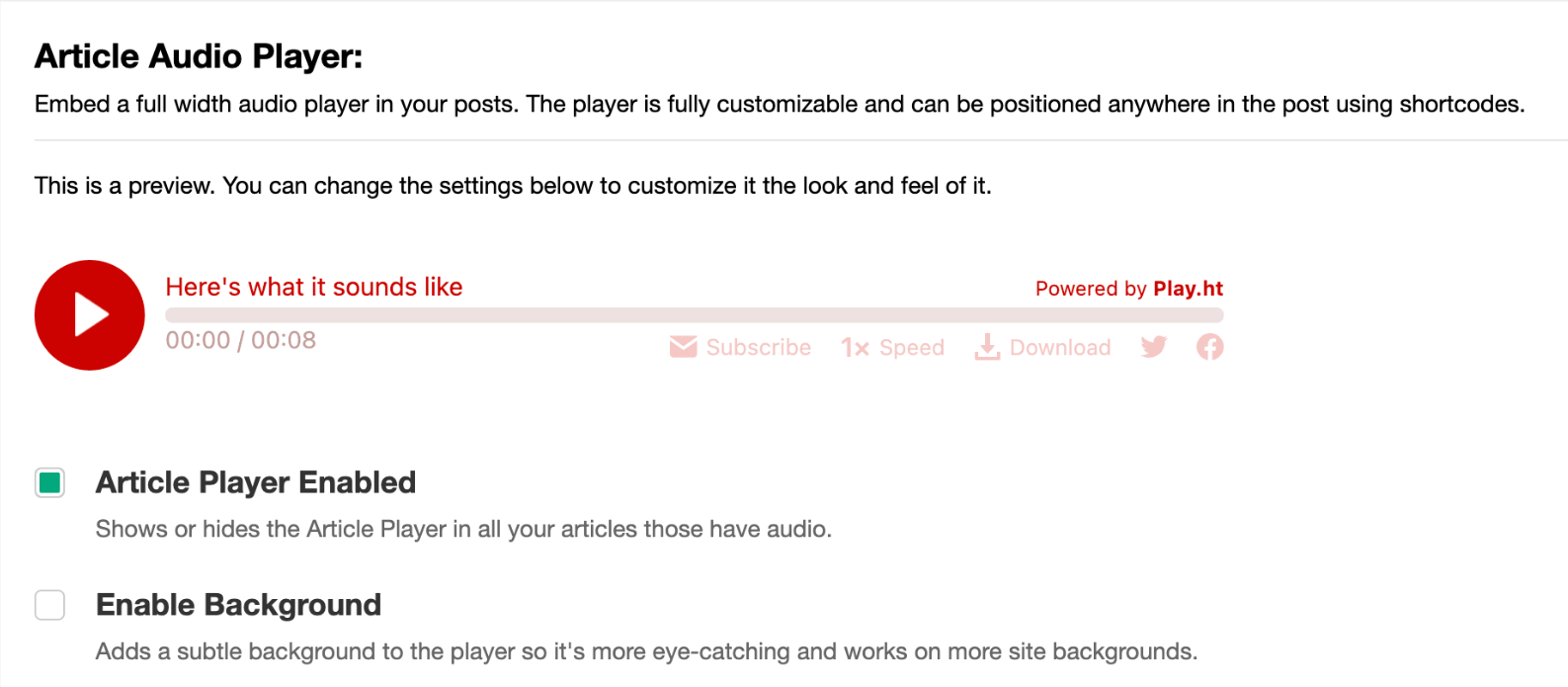This screenshot has height=687, width=1568.
Task: Play the article audio preview
Action: point(90,315)
